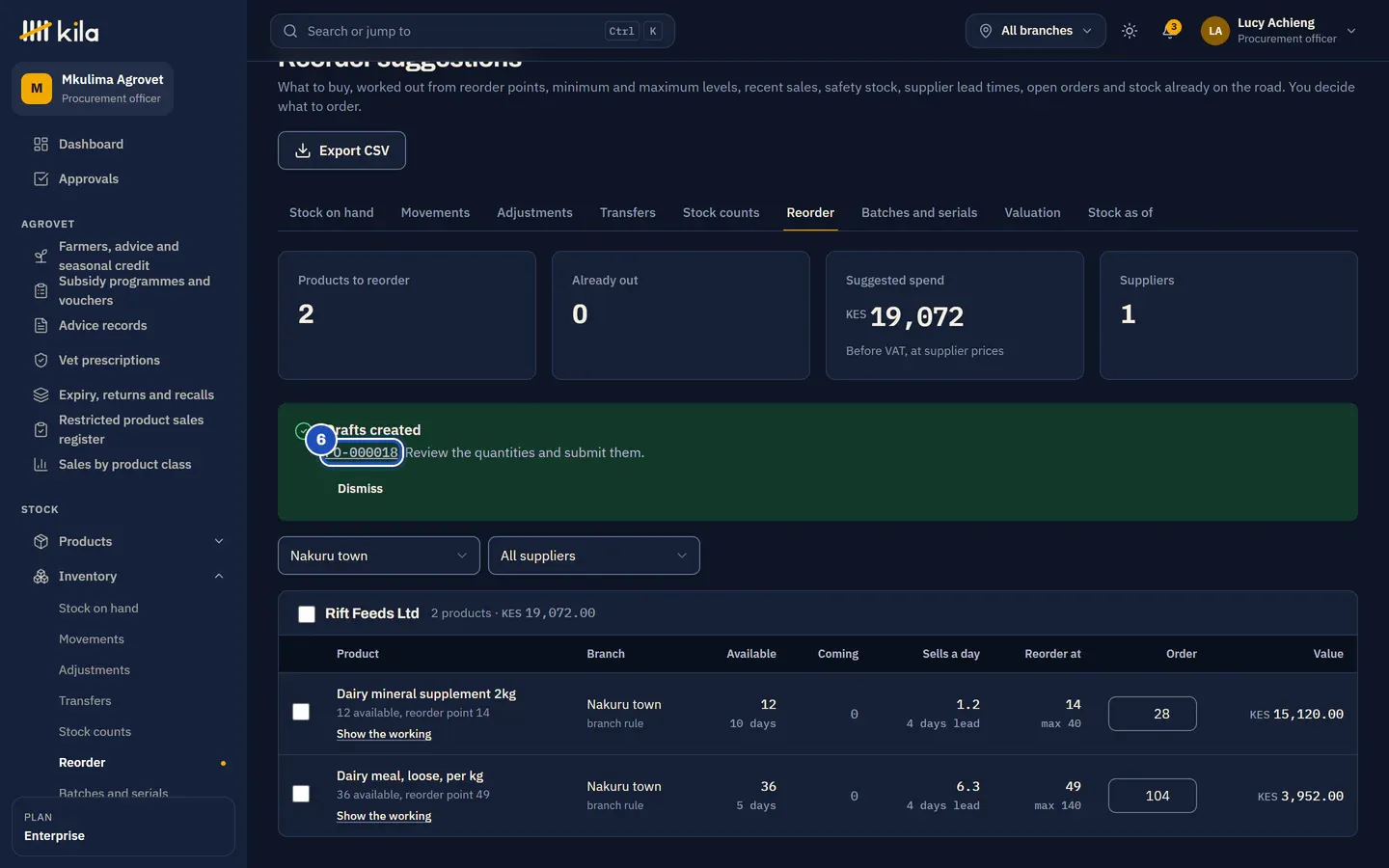Screen dimensions: 1389x868
Task: Open the Lucy Achieng account menu chevron
Action: 1351,31
